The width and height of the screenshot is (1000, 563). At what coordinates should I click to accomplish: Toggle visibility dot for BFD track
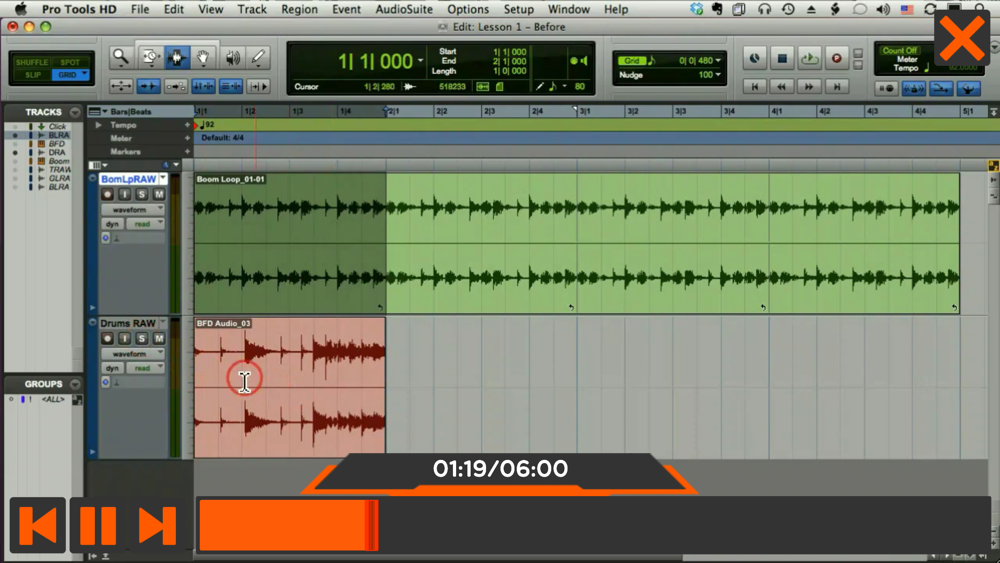[15, 144]
